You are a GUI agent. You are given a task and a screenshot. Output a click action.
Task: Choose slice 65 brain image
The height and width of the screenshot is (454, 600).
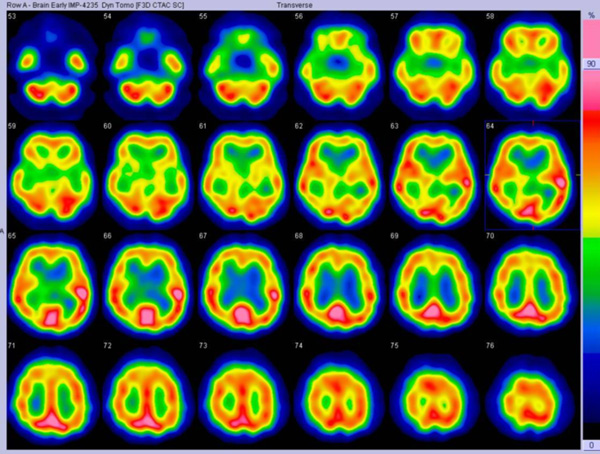(x=49, y=285)
